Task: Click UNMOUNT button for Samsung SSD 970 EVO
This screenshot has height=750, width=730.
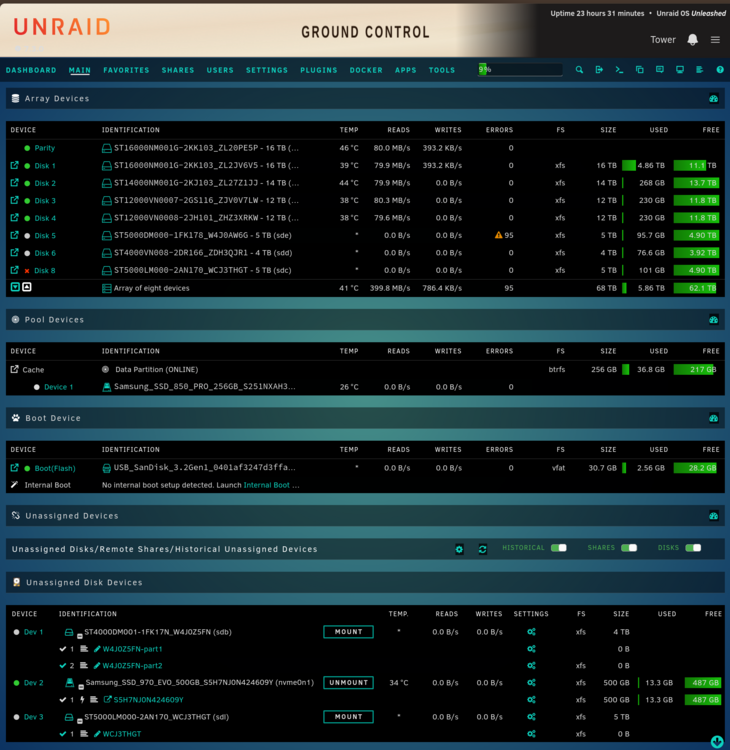Action: (x=348, y=683)
